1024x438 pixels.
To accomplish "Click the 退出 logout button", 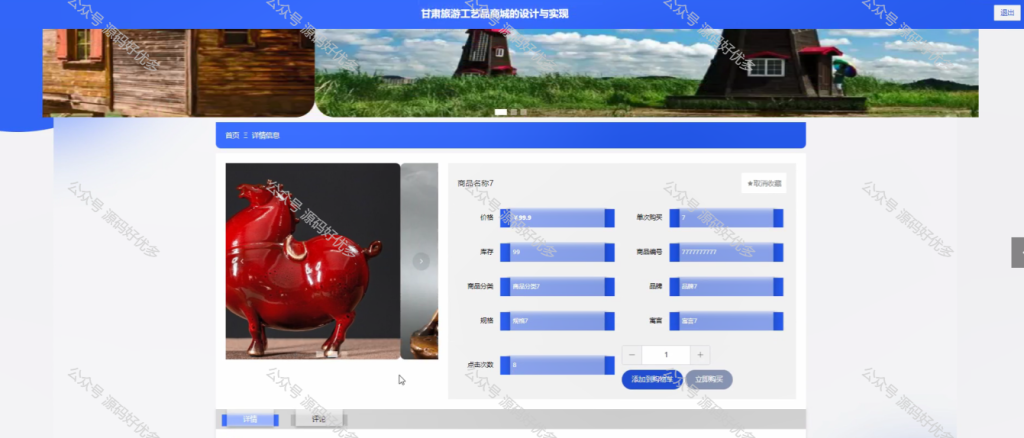I will (x=1007, y=13).
